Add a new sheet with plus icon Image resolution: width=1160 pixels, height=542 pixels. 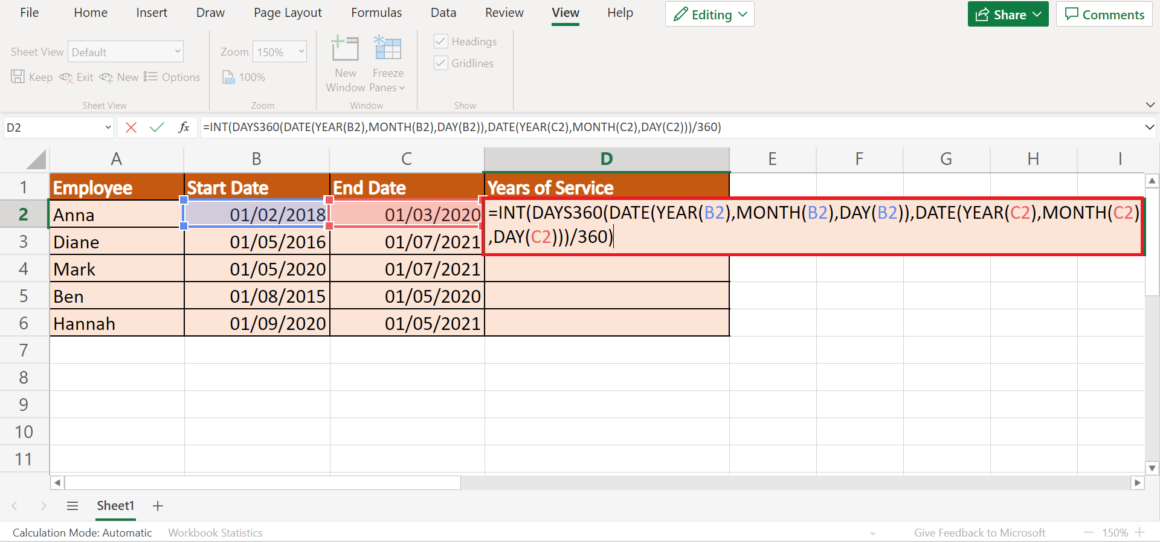click(x=157, y=506)
